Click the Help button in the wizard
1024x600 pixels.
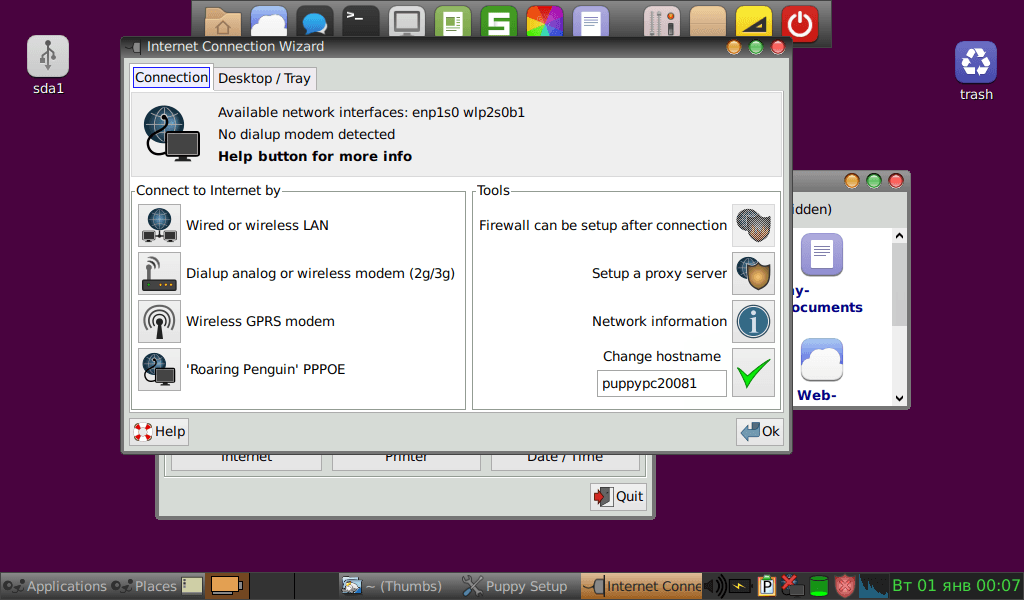pyautogui.click(x=159, y=432)
